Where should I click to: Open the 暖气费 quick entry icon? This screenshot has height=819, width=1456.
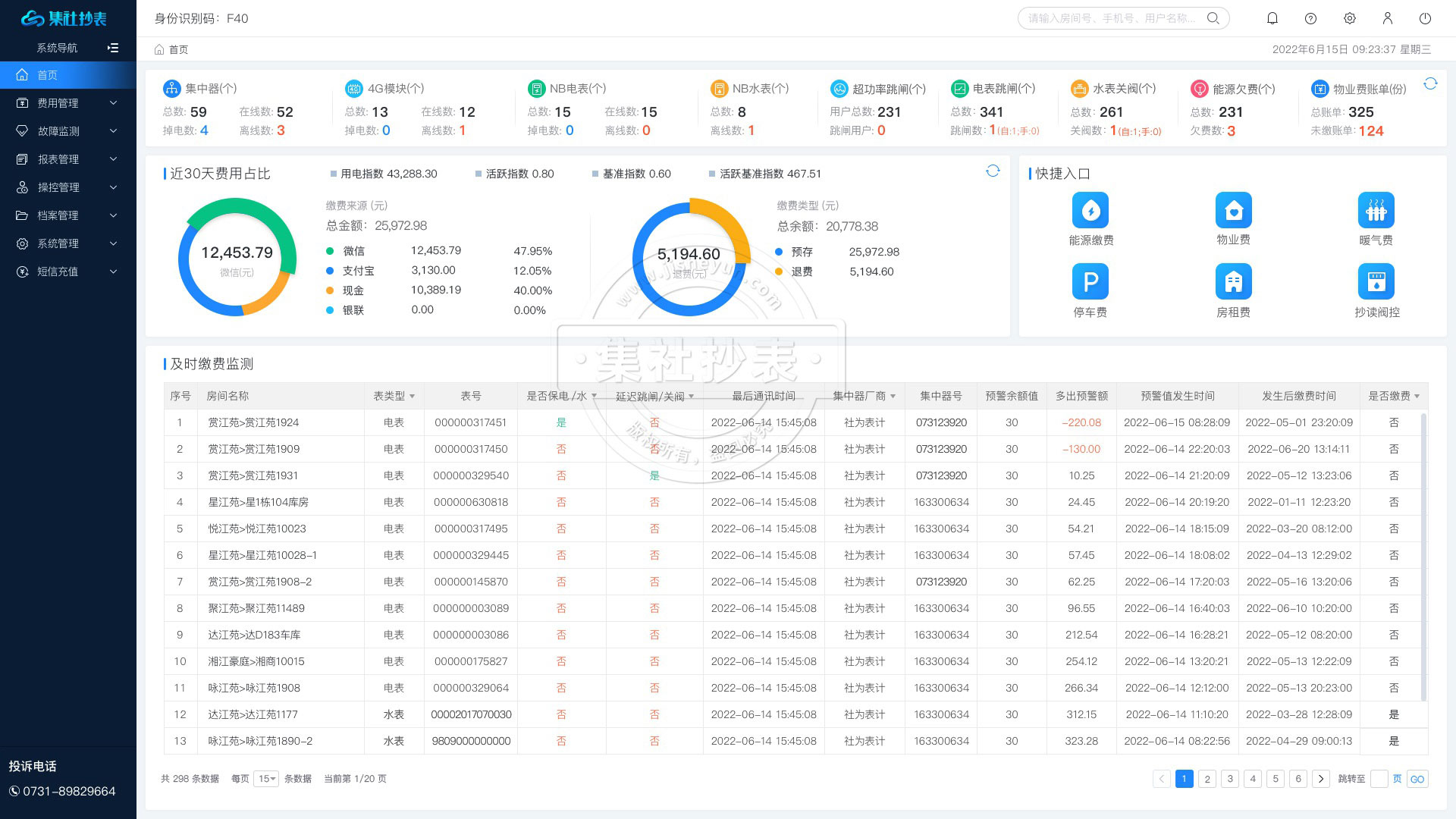(x=1376, y=211)
